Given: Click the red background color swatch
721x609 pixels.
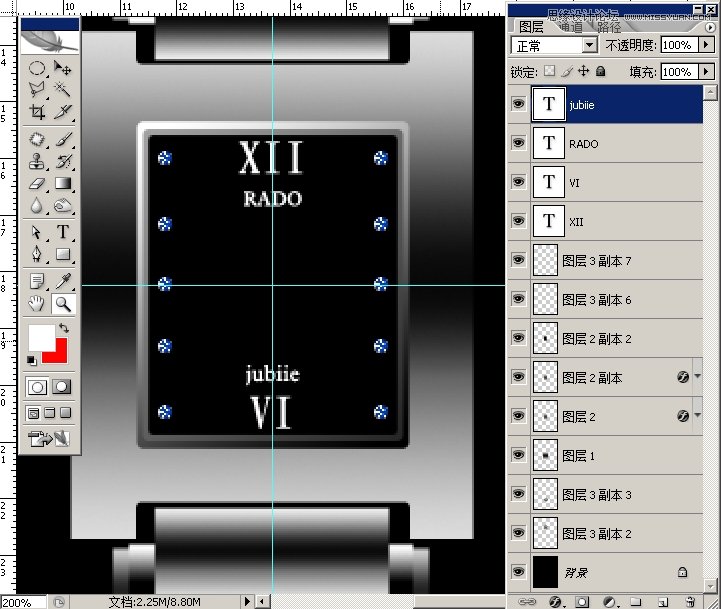Looking at the screenshot, I should point(59,354).
